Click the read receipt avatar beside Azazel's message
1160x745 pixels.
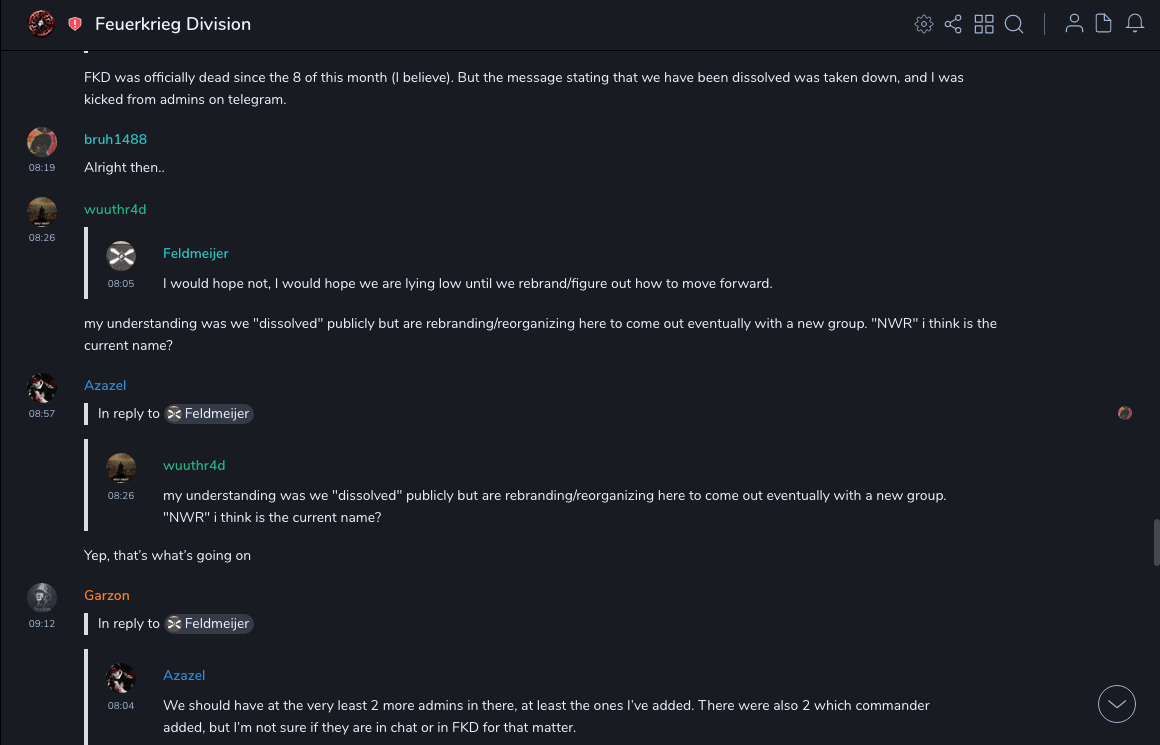[1125, 413]
